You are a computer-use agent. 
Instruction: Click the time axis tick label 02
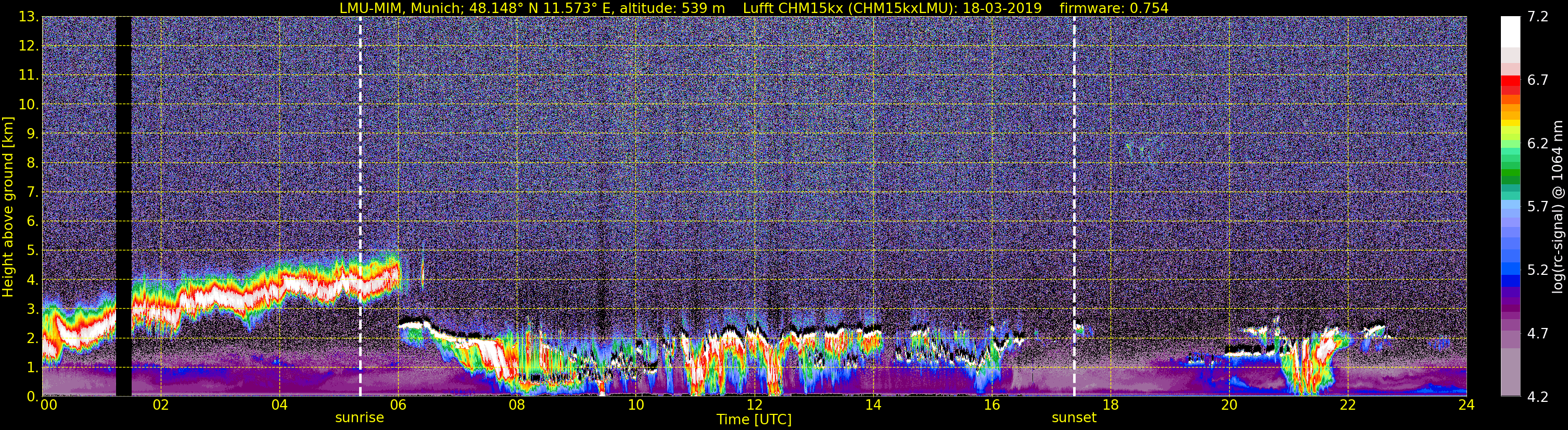161,406
